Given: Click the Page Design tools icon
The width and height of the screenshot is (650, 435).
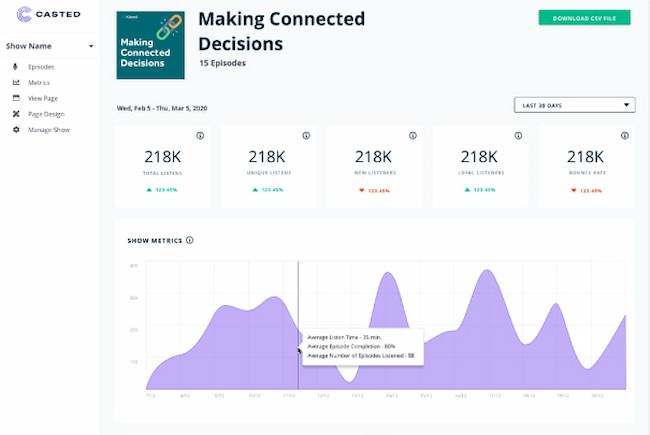Looking at the screenshot, I should 16,114.
